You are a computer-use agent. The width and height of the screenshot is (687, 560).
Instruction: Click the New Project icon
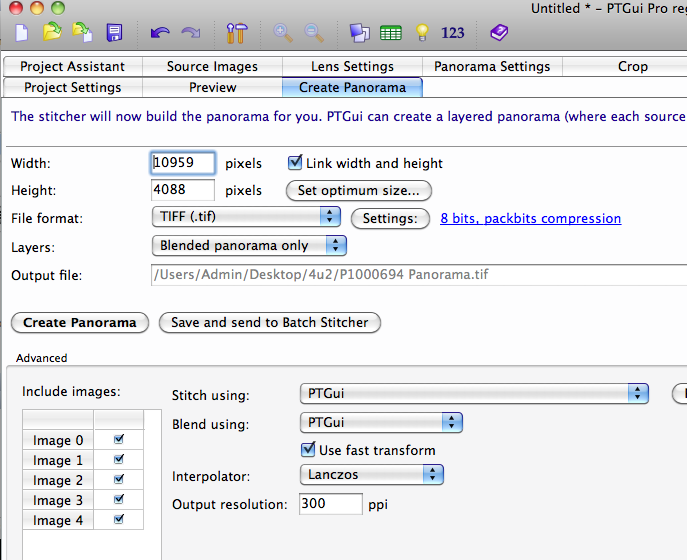point(21,33)
